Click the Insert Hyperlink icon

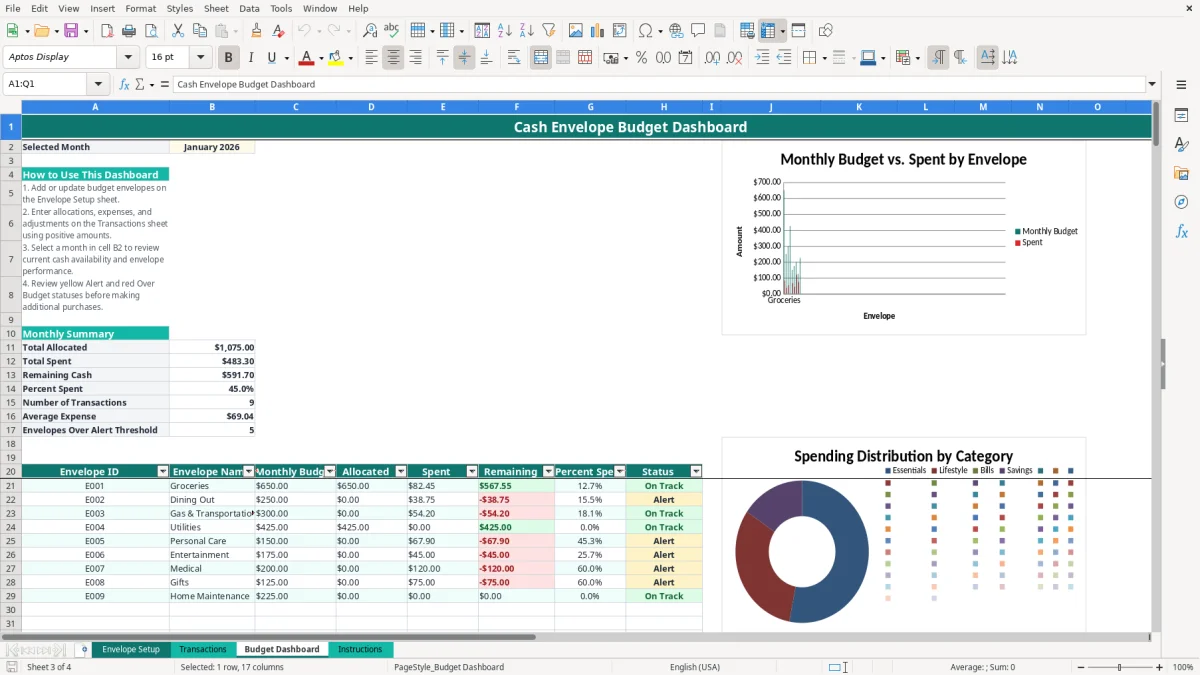(676, 31)
